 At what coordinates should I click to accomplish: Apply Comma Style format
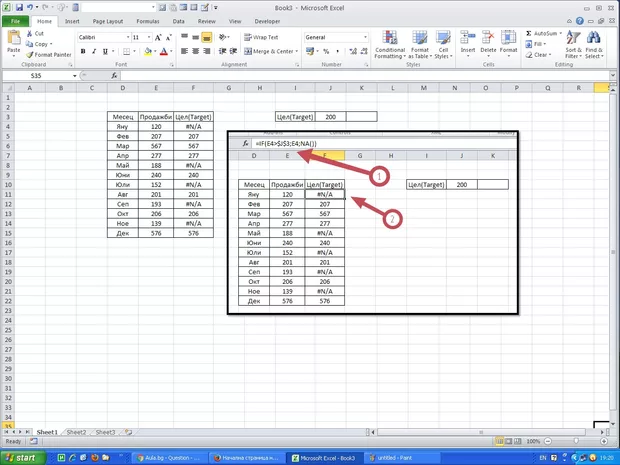coord(337,51)
